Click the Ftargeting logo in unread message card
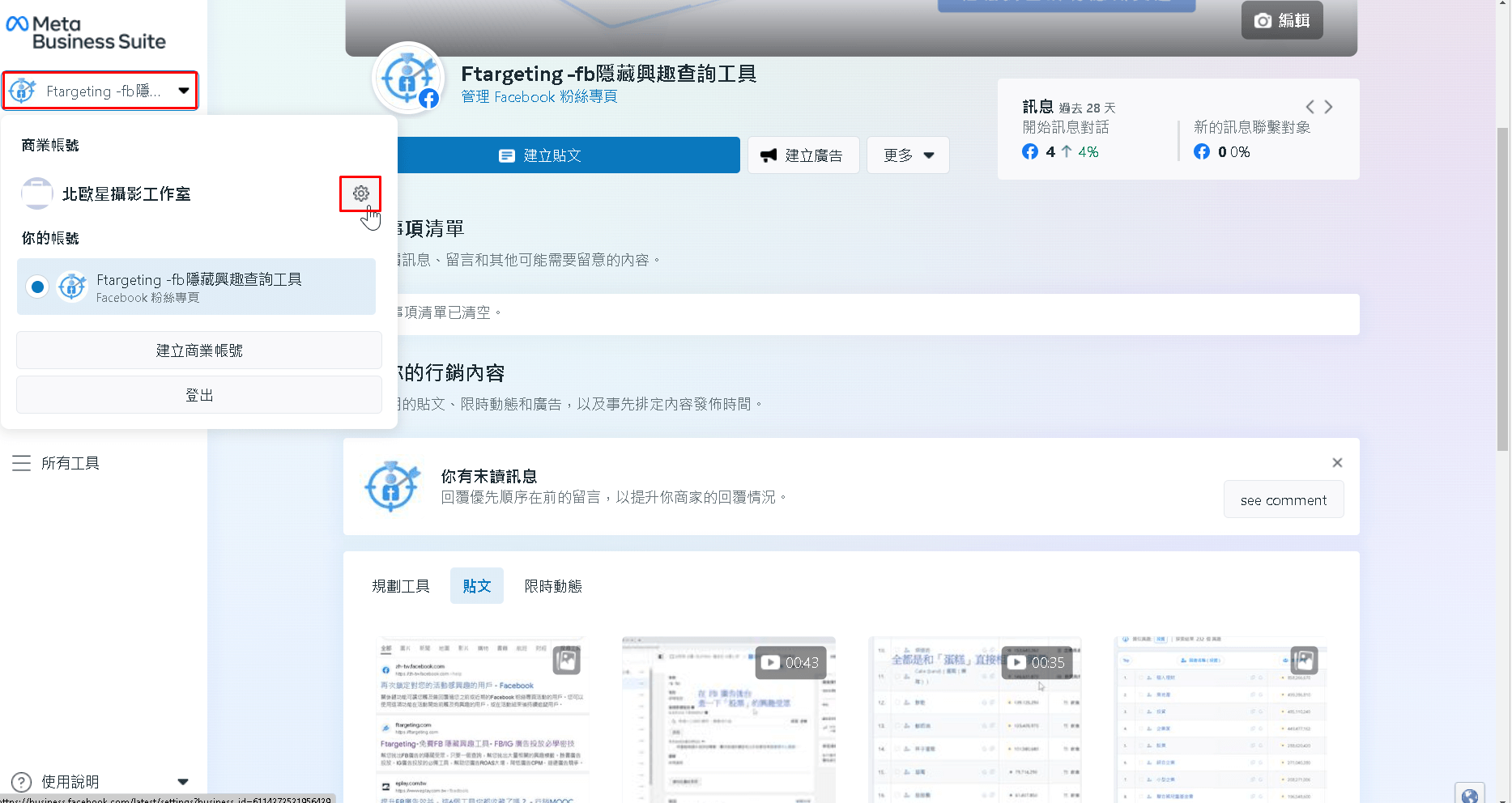1512x803 pixels. [393, 486]
